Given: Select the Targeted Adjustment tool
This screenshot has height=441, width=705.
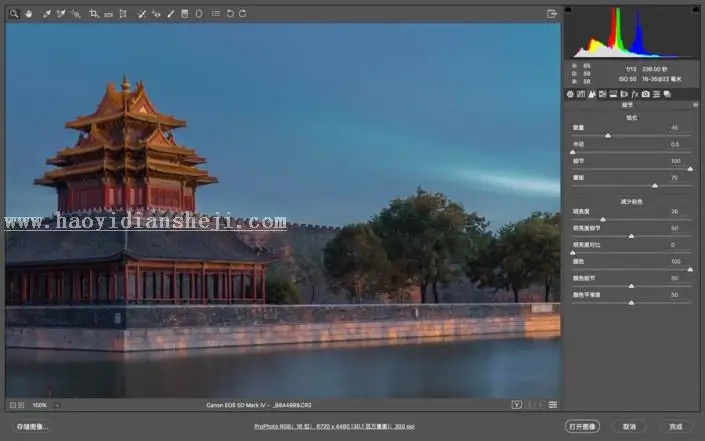Looking at the screenshot, I should [x=76, y=14].
